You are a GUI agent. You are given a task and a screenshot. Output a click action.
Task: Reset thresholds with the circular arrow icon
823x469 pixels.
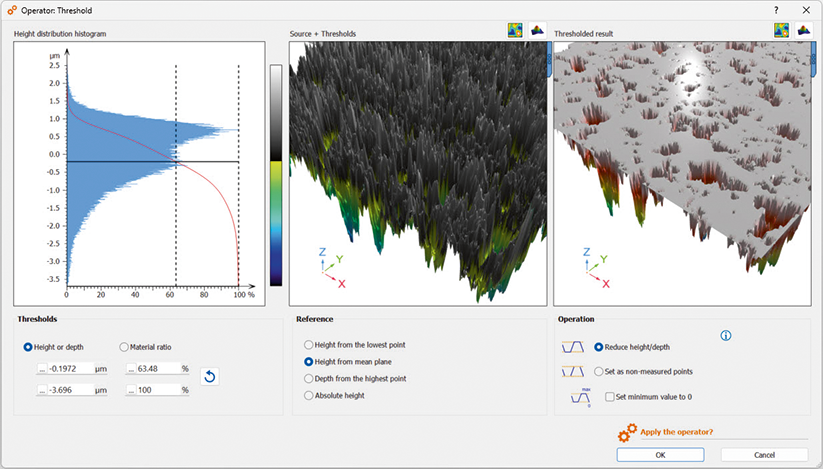(x=209, y=376)
